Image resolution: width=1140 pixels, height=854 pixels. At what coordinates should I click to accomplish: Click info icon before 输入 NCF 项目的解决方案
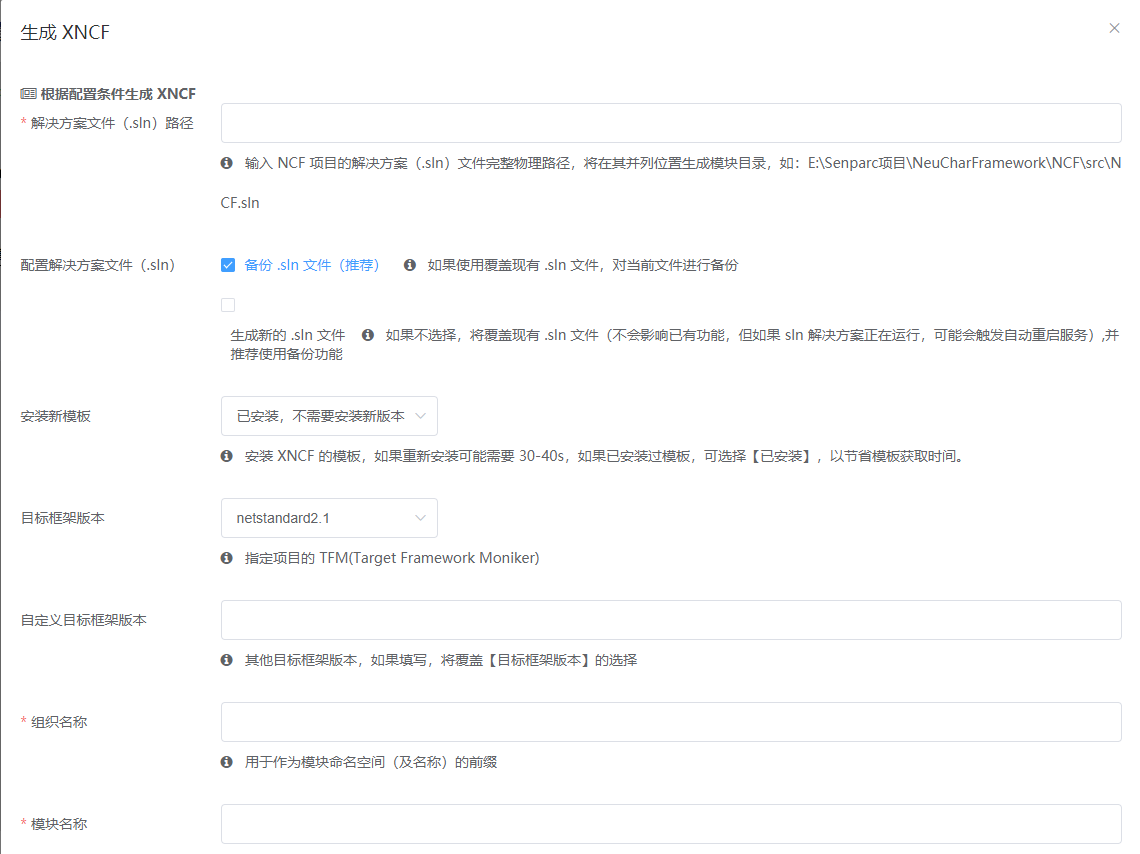(x=227, y=163)
